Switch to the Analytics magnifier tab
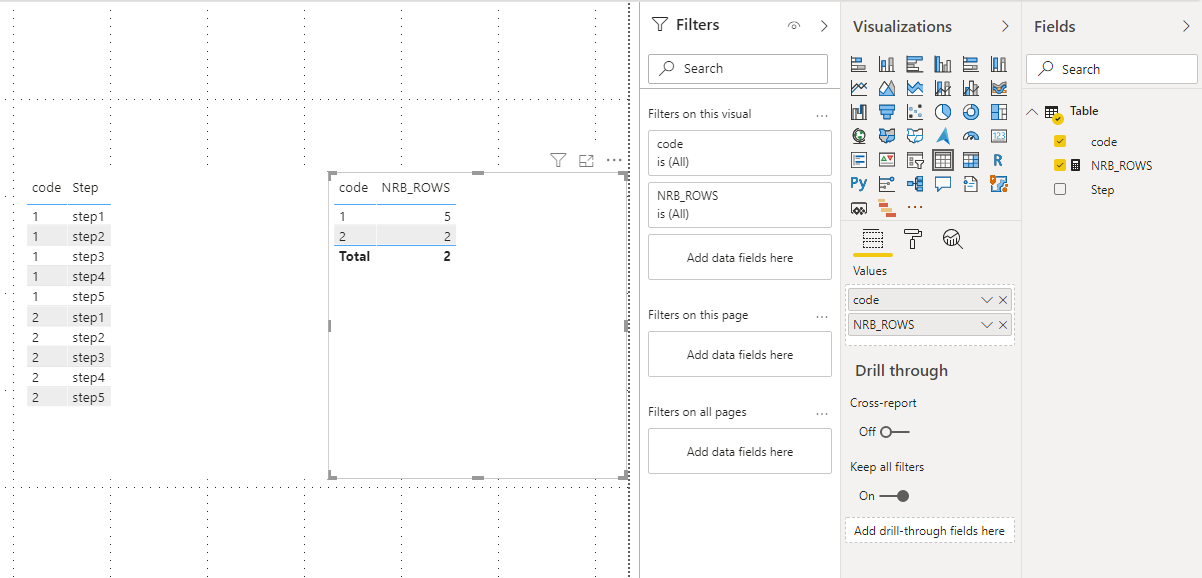This screenshot has width=1202, height=578. tap(953, 239)
